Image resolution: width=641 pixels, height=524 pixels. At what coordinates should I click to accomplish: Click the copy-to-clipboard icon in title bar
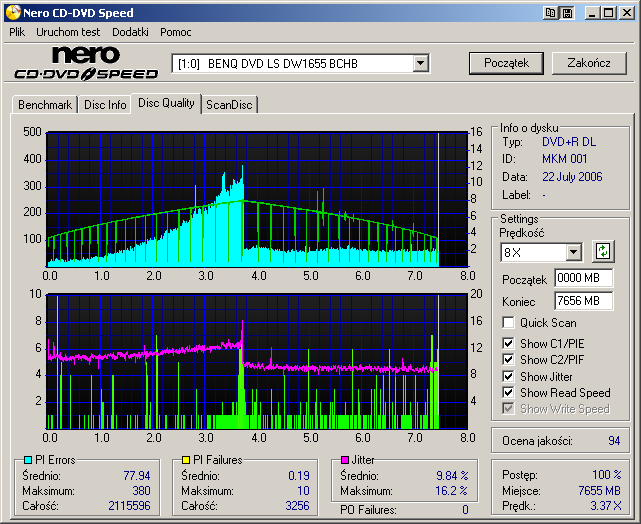click(x=550, y=13)
